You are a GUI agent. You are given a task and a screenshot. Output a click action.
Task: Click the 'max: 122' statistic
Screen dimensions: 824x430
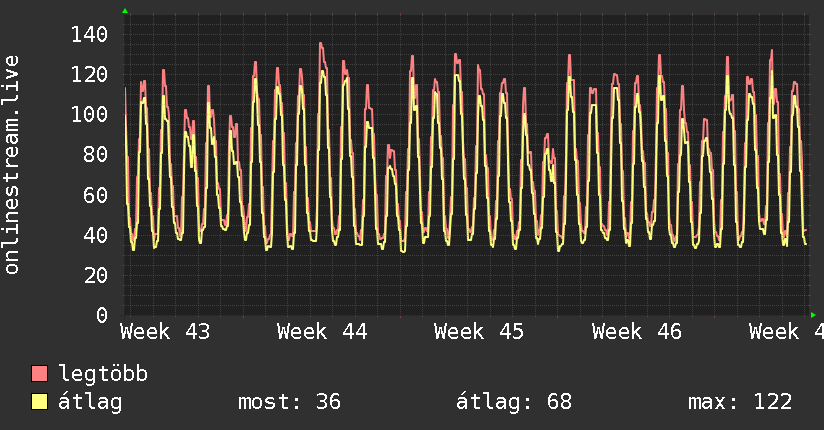pos(740,402)
